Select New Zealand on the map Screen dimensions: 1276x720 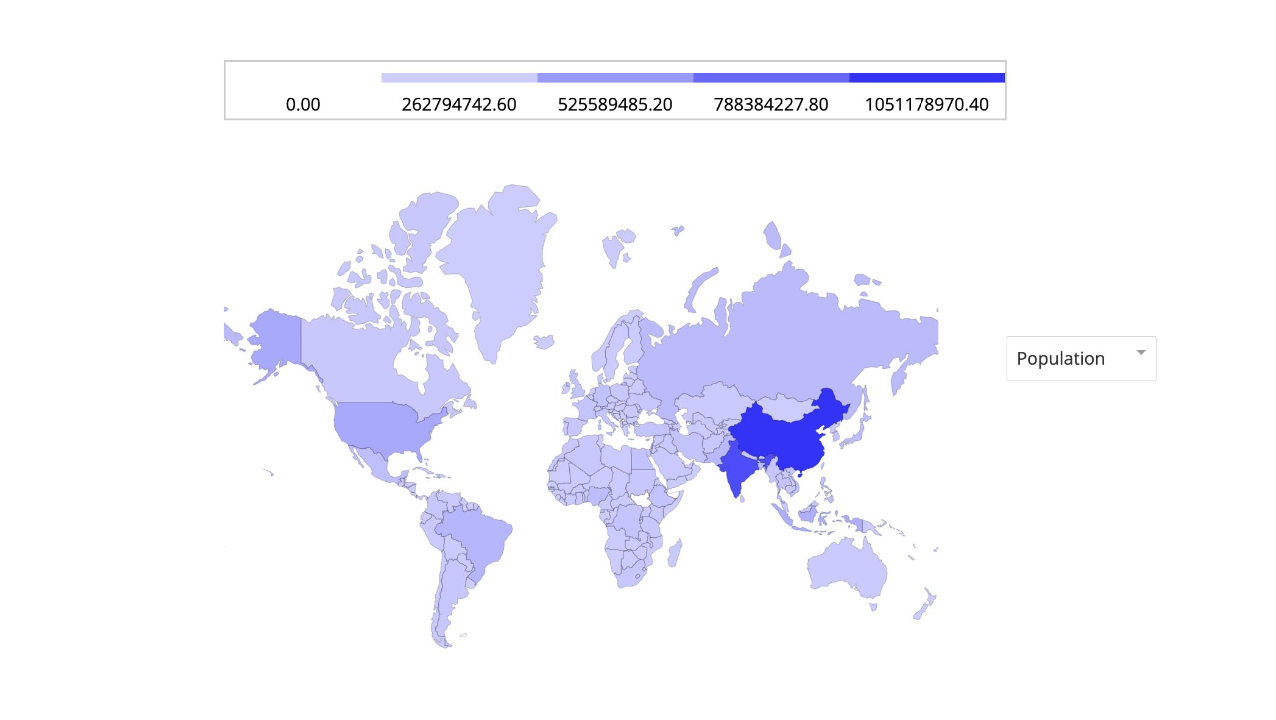click(925, 605)
